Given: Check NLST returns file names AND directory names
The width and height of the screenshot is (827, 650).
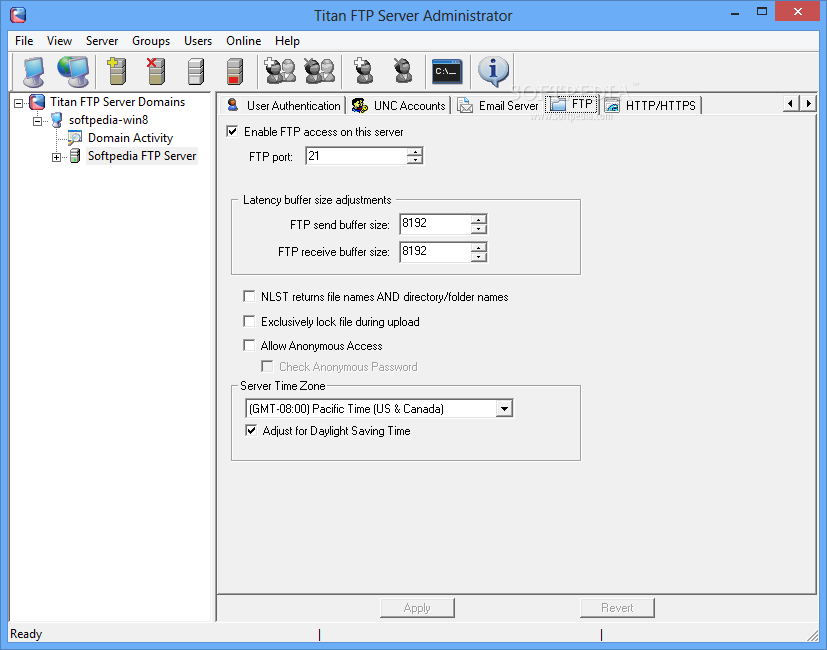Looking at the screenshot, I should [x=249, y=297].
